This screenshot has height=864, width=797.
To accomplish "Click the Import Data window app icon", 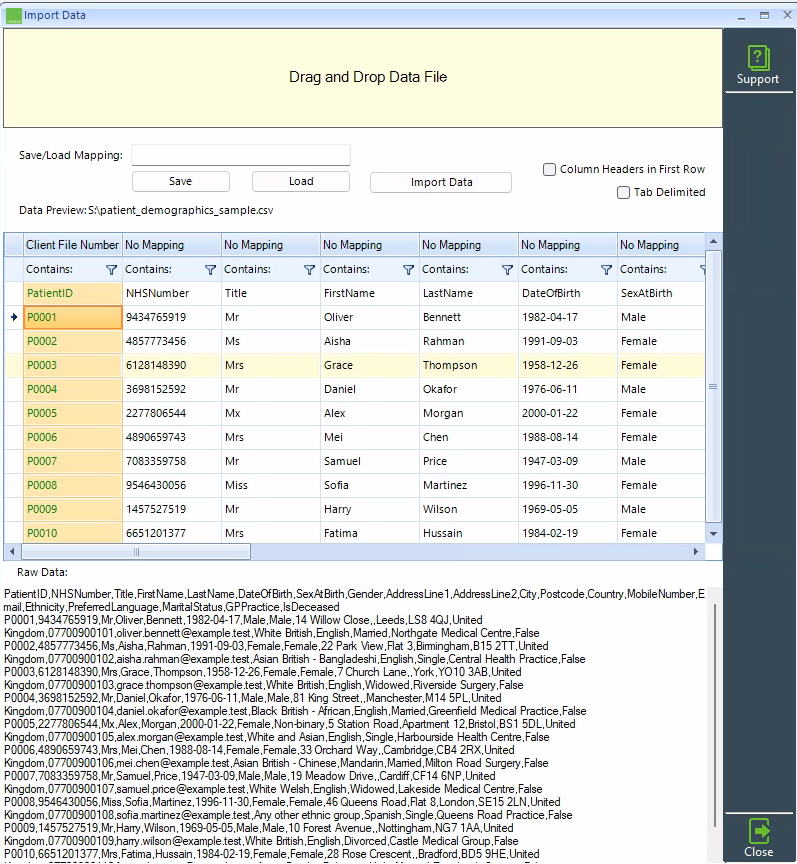I will 14,16.
